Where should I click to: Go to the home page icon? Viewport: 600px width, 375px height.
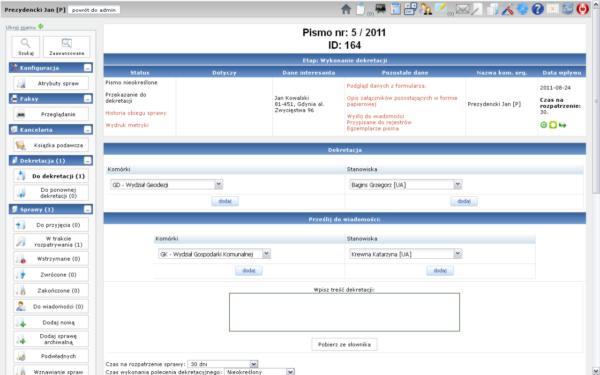[346, 9]
